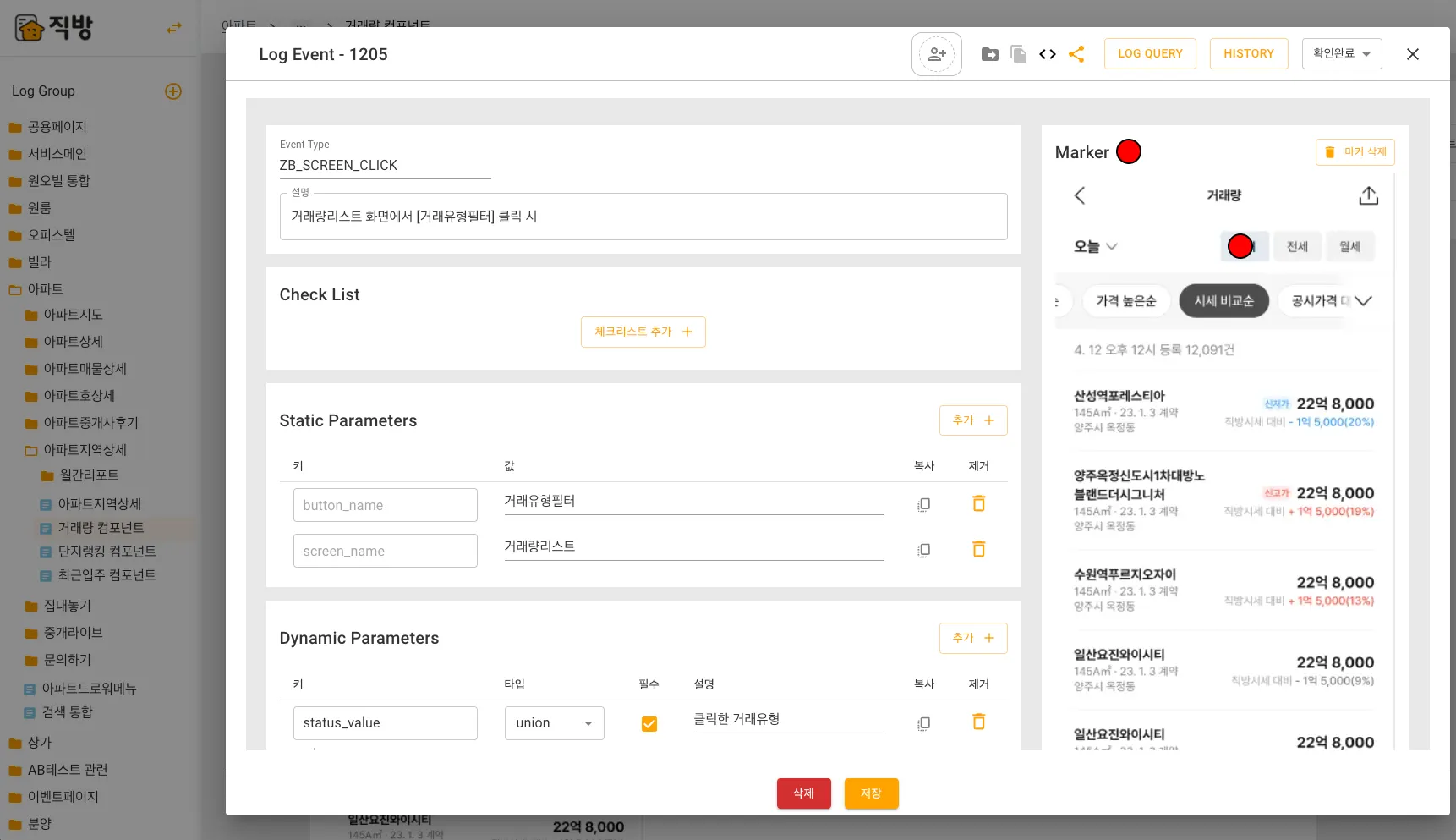Click the LOG QUERY button
Viewport: 1456px width, 840px height.
point(1150,54)
